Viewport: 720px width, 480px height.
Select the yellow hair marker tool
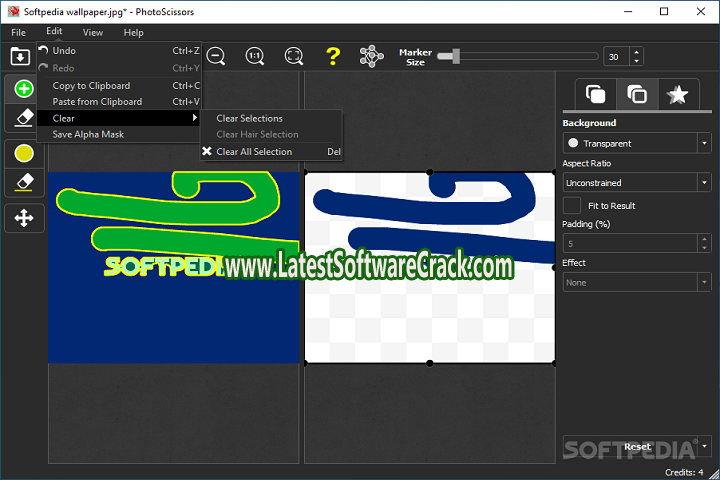click(x=24, y=153)
